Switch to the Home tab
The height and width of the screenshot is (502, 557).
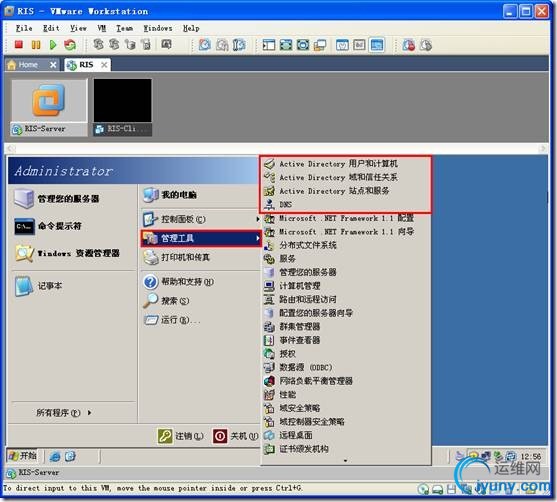pos(28,65)
